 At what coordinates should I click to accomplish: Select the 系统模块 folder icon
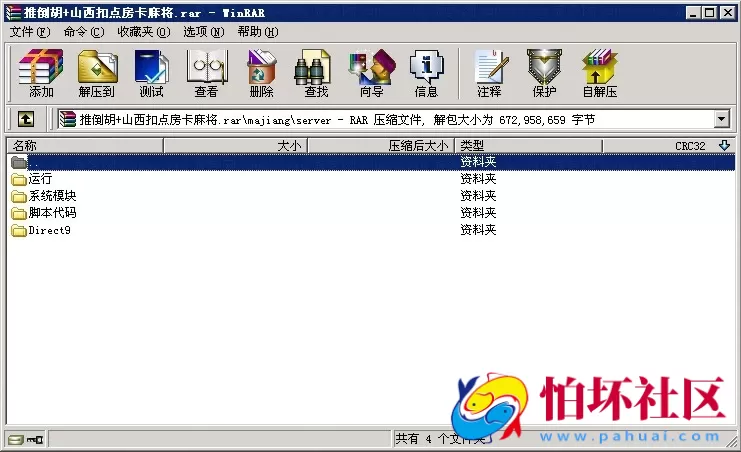(x=19, y=196)
